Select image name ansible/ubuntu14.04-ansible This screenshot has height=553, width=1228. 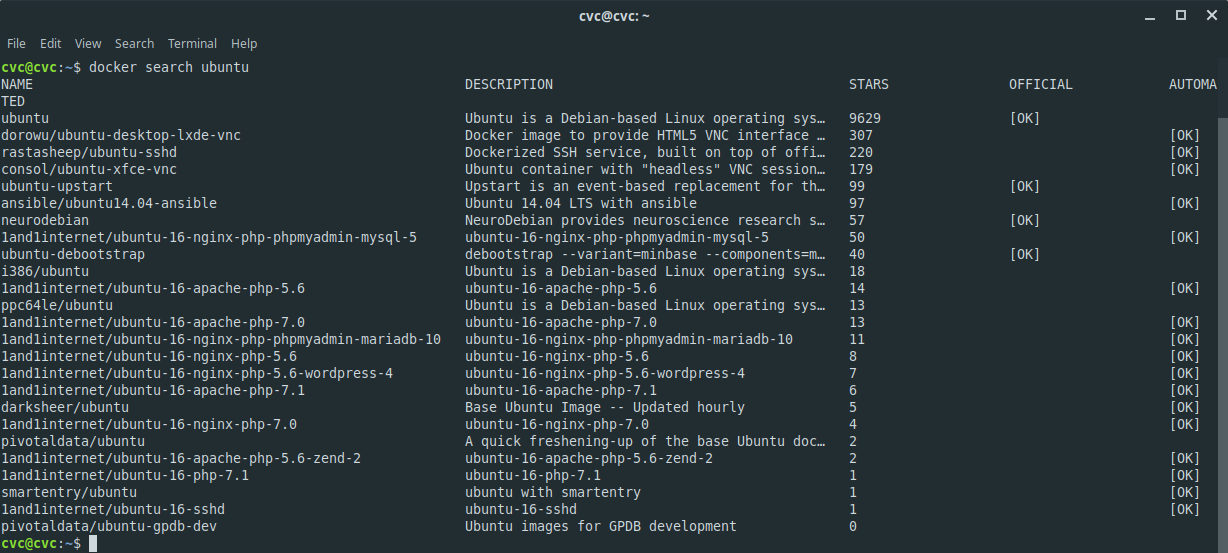(x=109, y=203)
